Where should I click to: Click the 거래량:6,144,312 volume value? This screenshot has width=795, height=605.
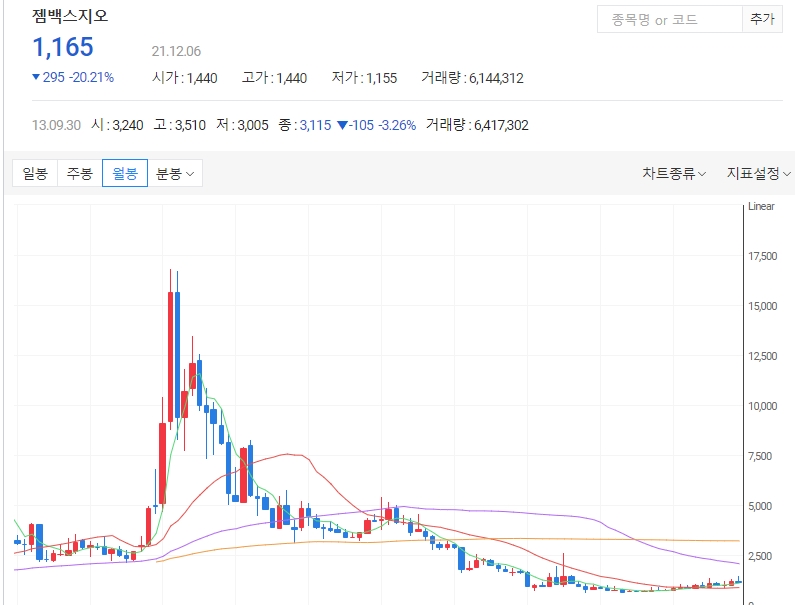472,78
